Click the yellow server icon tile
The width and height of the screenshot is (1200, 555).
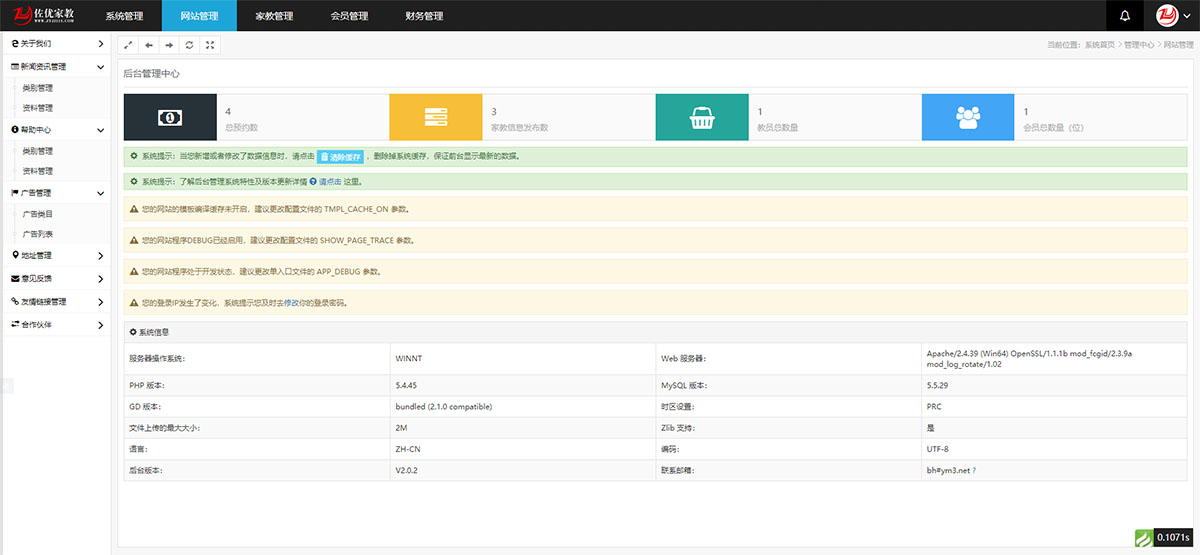435,117
